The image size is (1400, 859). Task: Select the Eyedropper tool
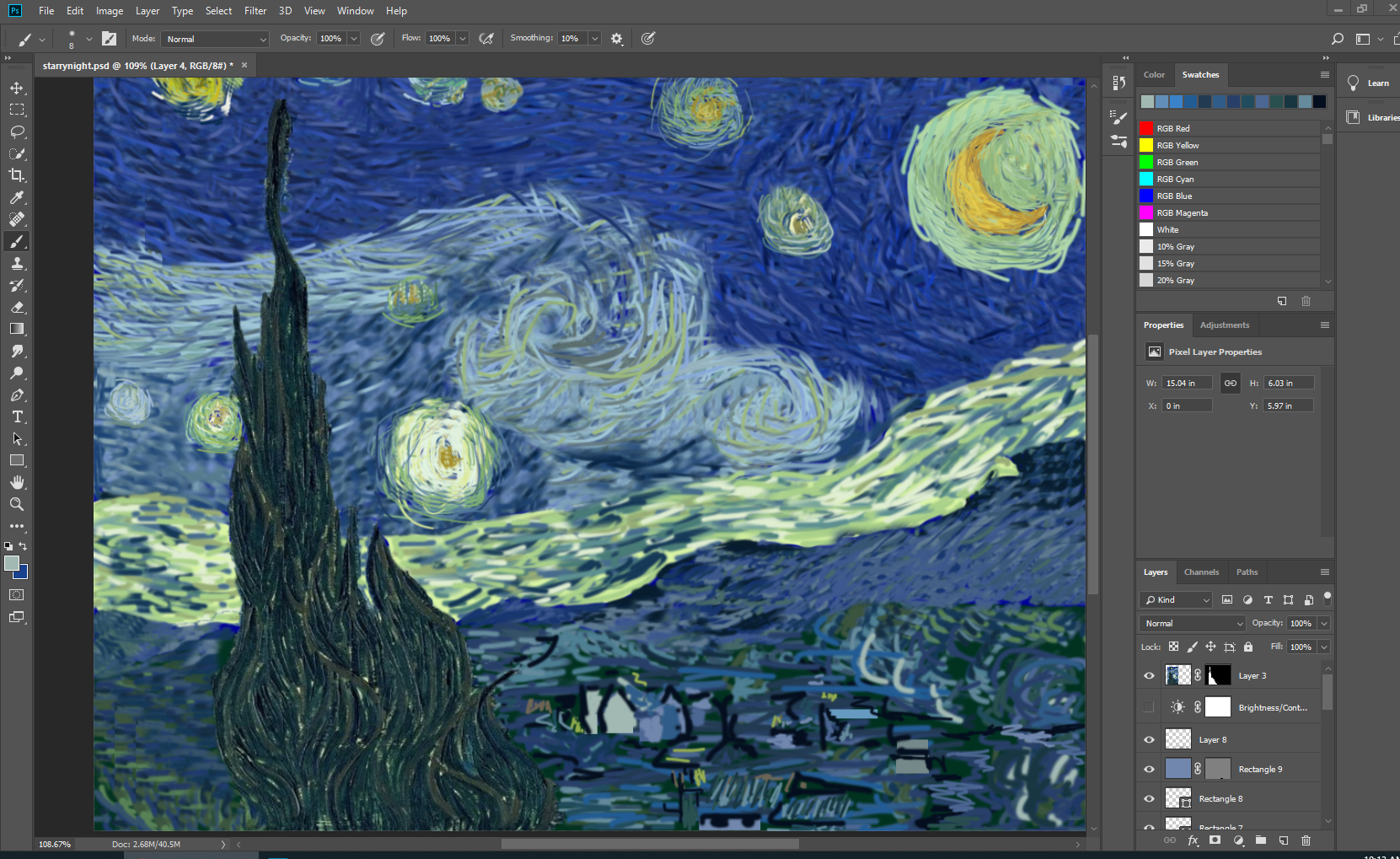click(x=17, y=197)
